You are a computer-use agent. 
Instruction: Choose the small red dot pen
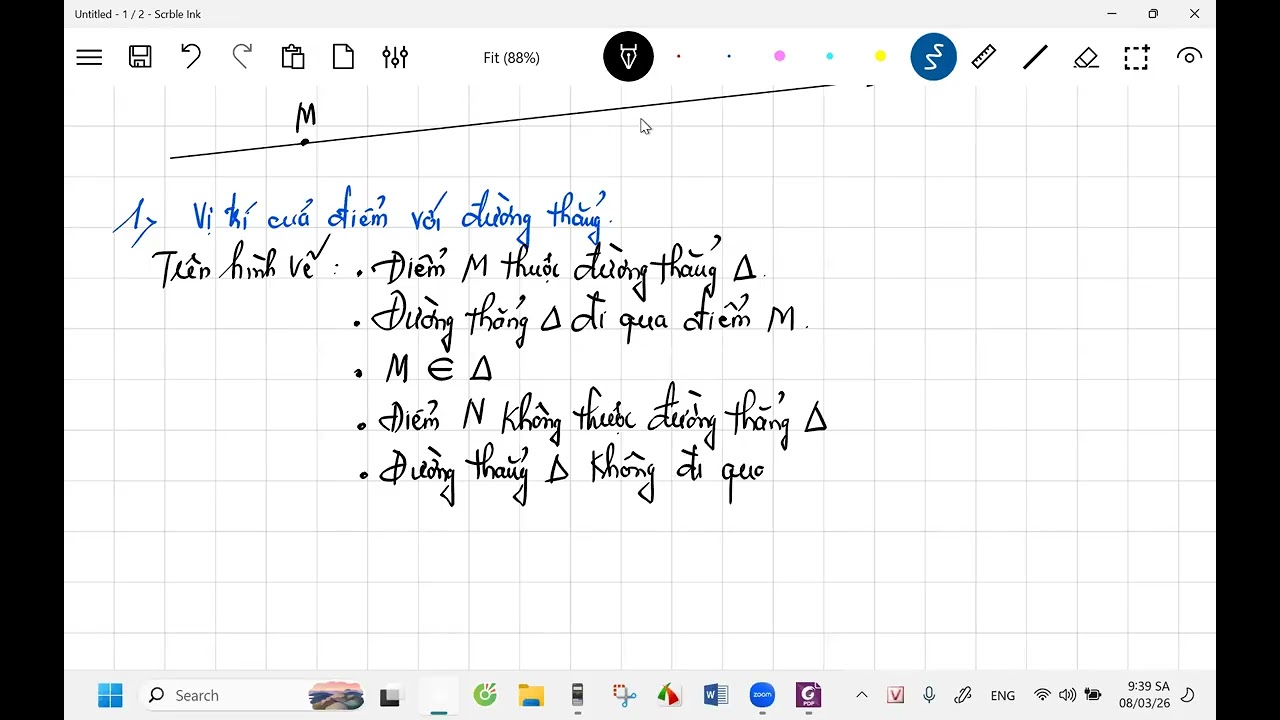pyautogui.click(x=678, y=57)
